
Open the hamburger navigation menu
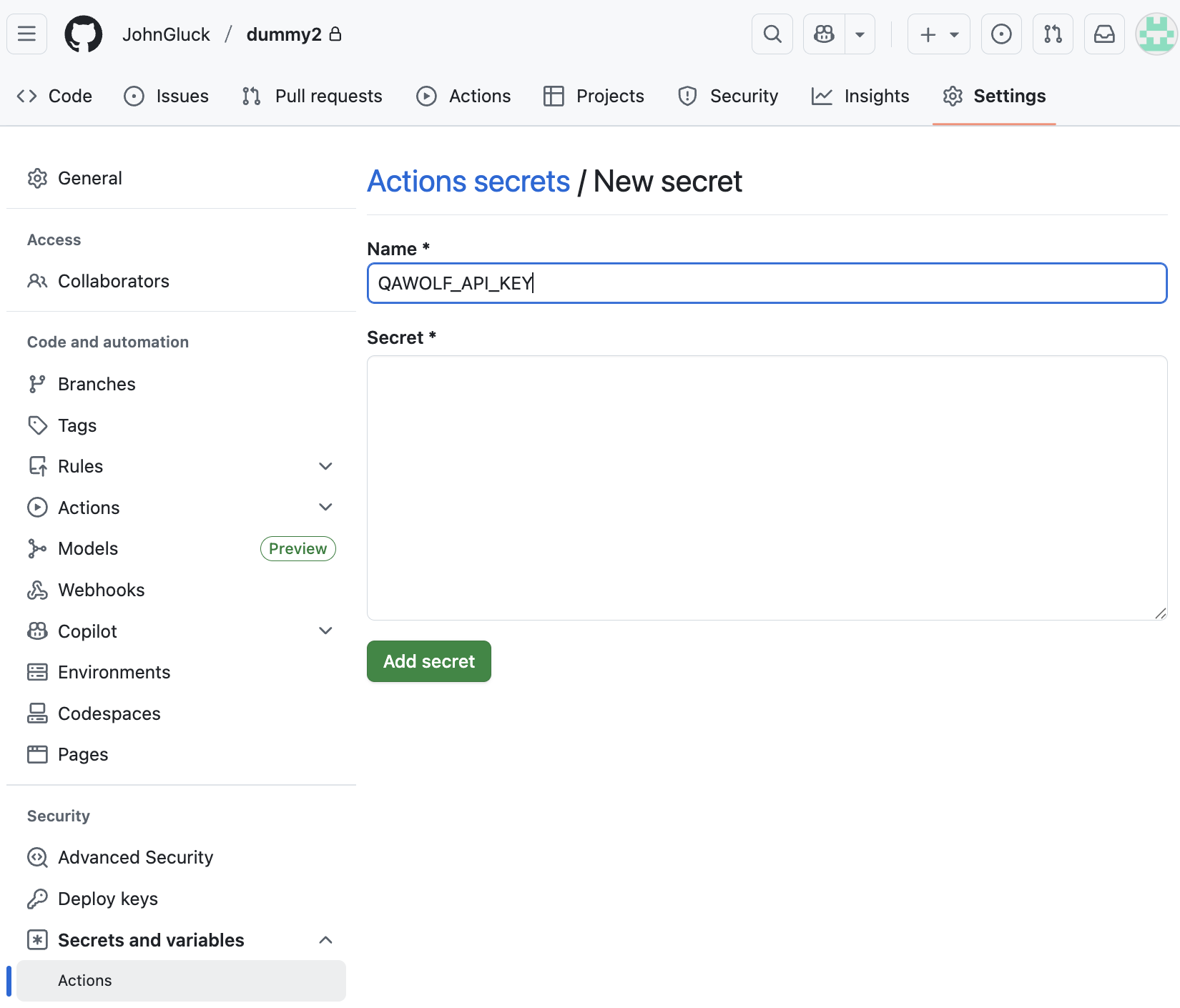coord(26,34)
